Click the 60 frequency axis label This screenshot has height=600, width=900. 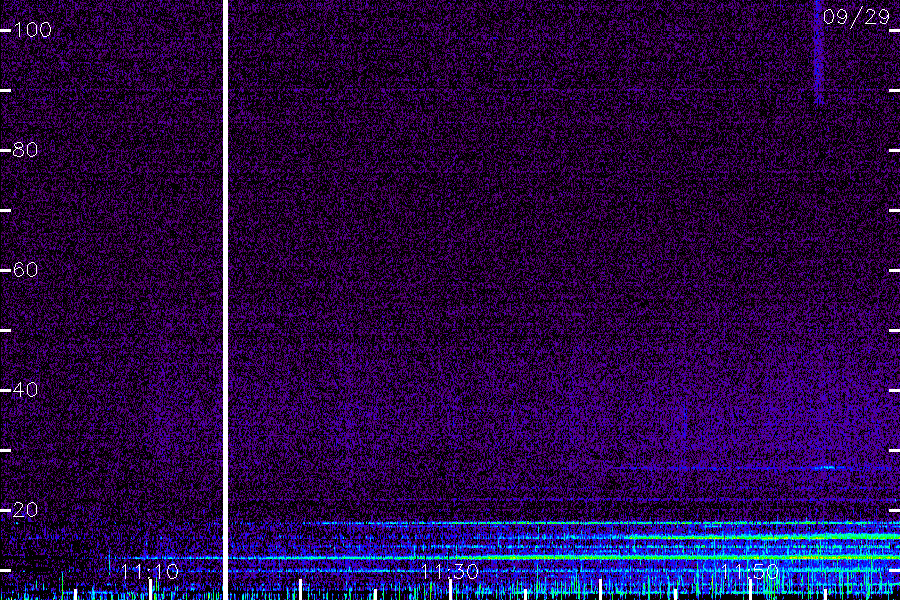tap(26, 270)
